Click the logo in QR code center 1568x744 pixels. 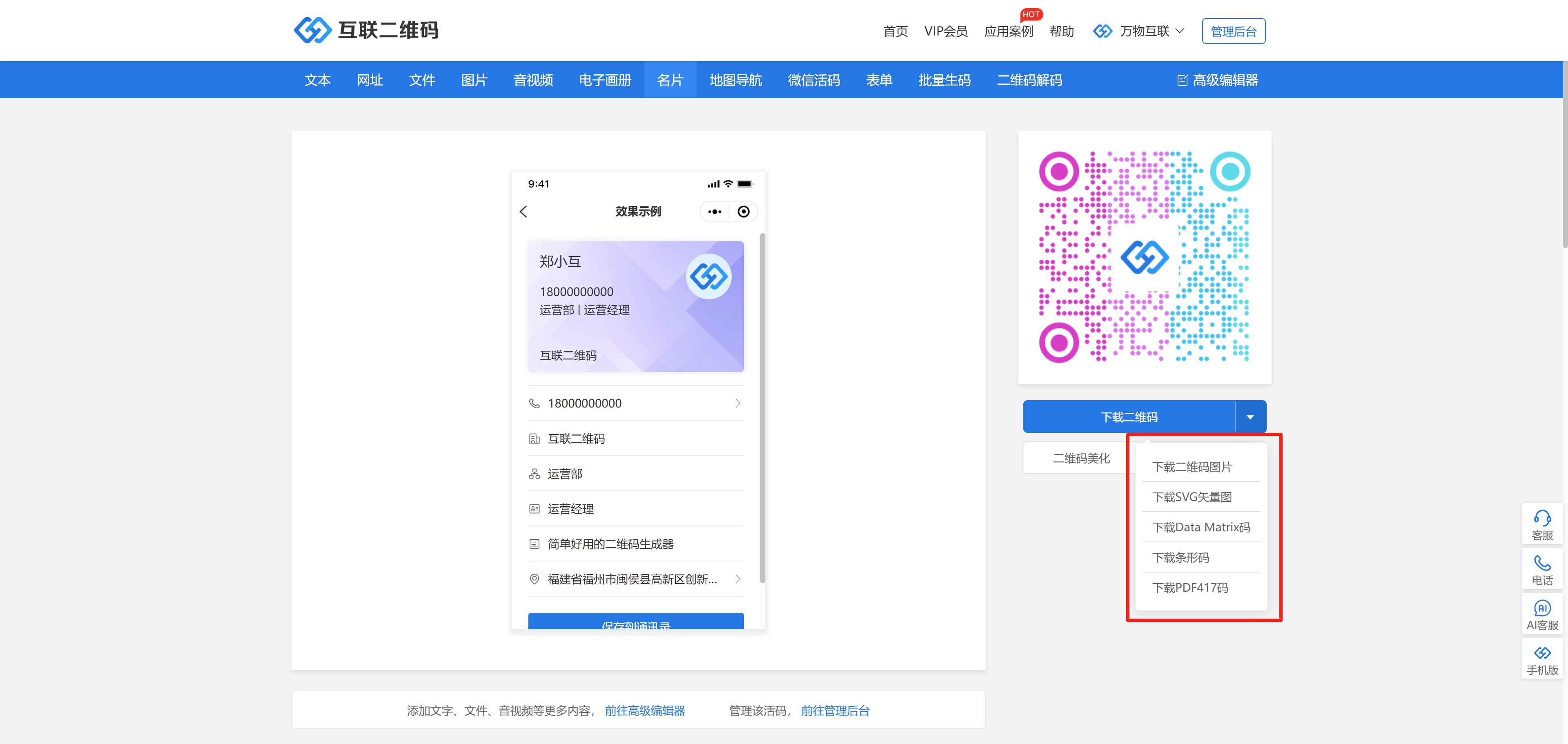click(x=1144, y=257)
